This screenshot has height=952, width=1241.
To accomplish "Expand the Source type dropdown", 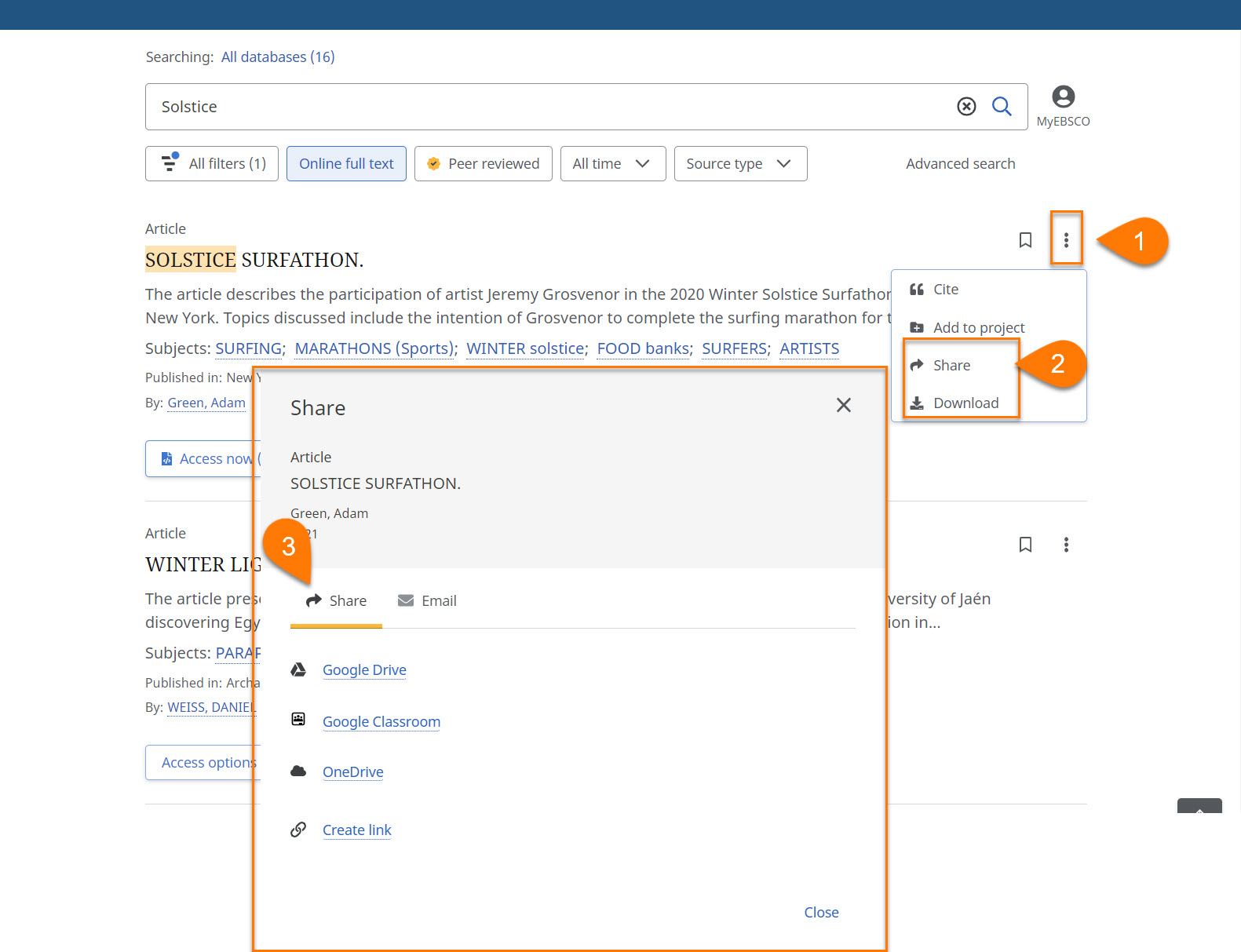I will point(740,163).
